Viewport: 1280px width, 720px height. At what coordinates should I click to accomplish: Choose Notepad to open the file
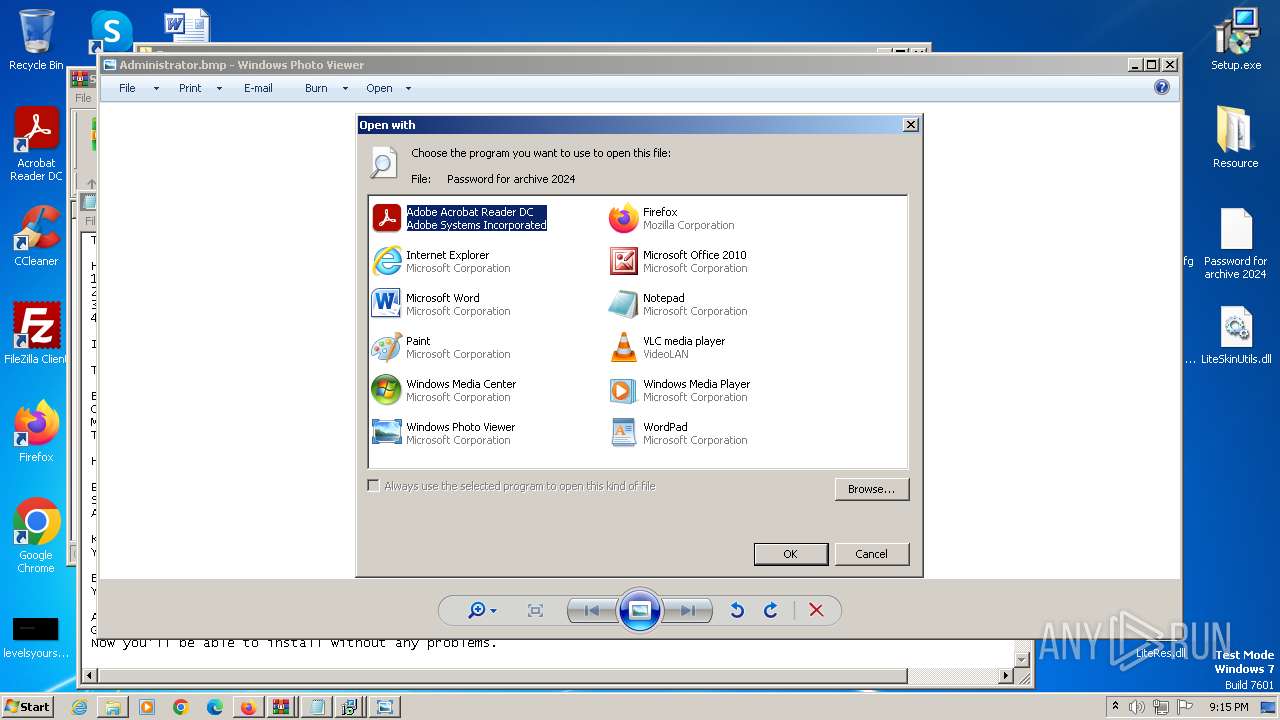pyautogui.click(x=678, y=304)
